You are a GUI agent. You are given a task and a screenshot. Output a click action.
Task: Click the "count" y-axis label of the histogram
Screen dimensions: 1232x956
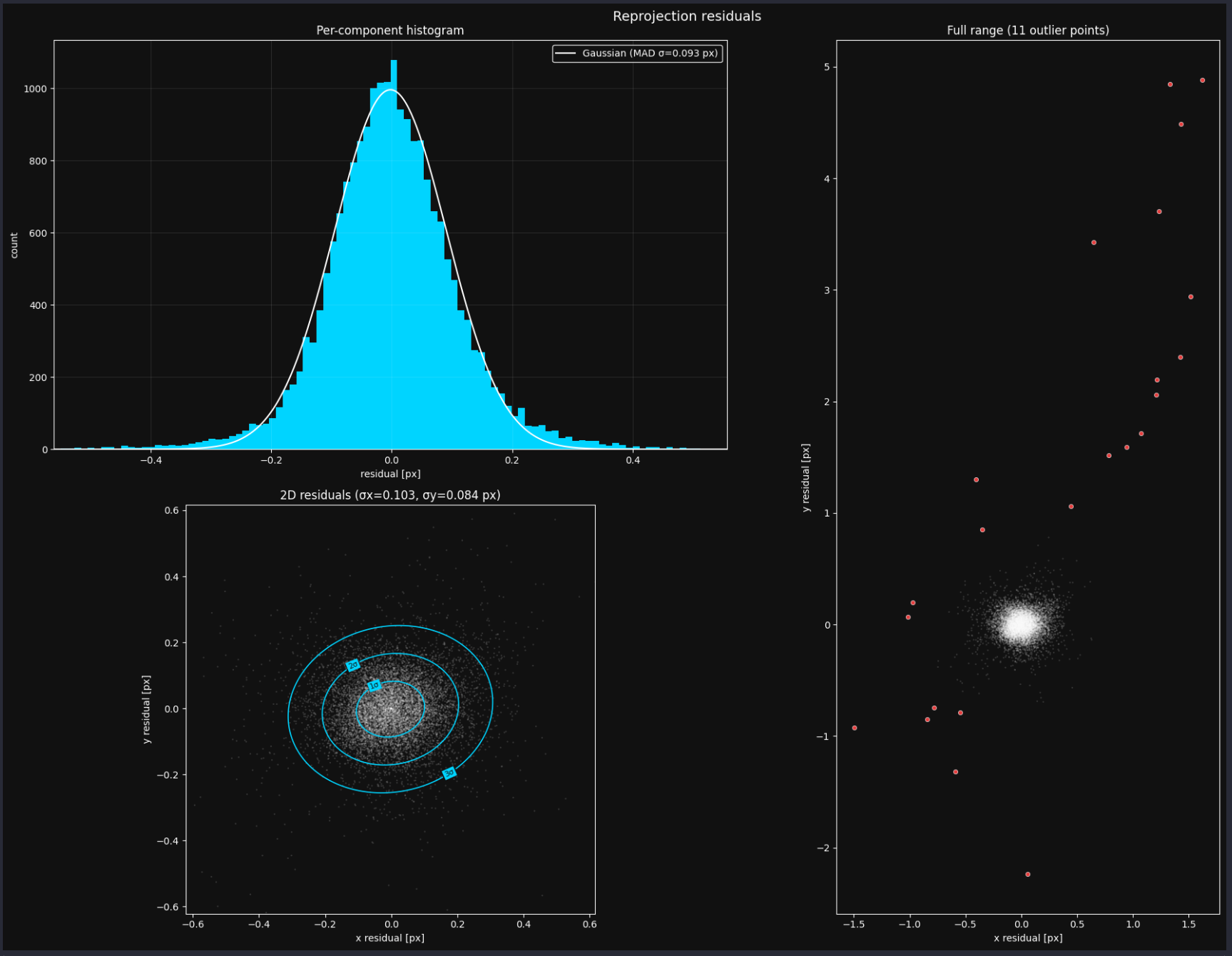[14, 245]
